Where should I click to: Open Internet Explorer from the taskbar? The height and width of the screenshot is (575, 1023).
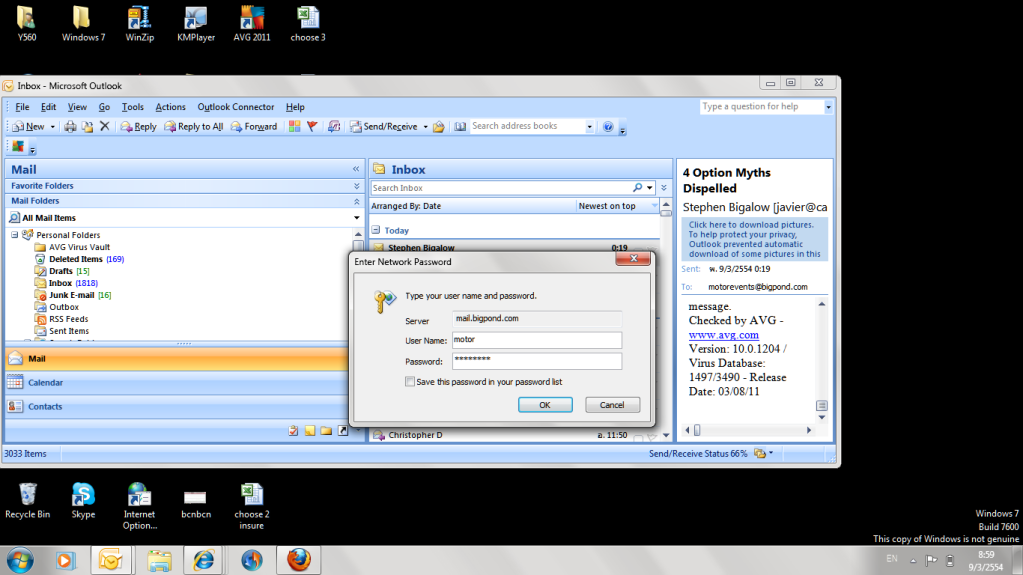[x=204, y=560]
